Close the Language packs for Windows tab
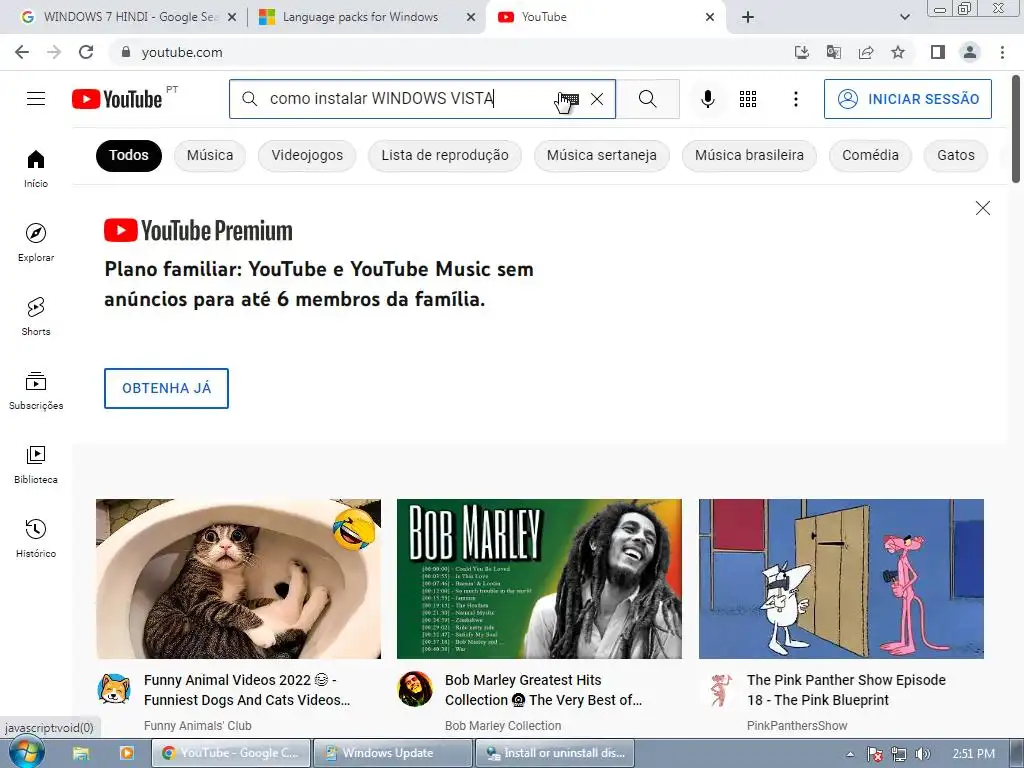This screenshot has height=768, width=1024. [471, 17]
